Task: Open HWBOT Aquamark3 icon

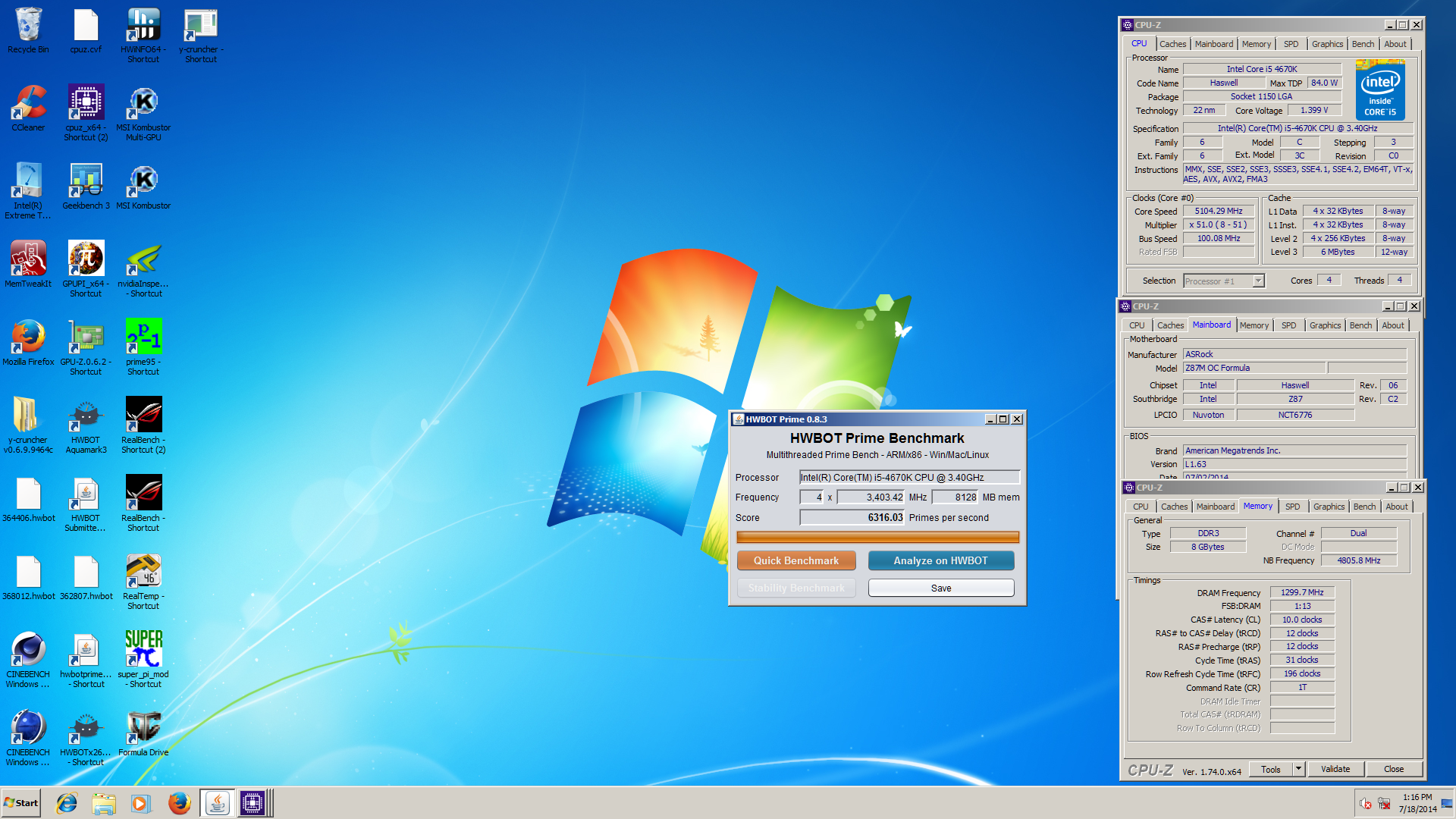Action: click(x=86, y=425)
